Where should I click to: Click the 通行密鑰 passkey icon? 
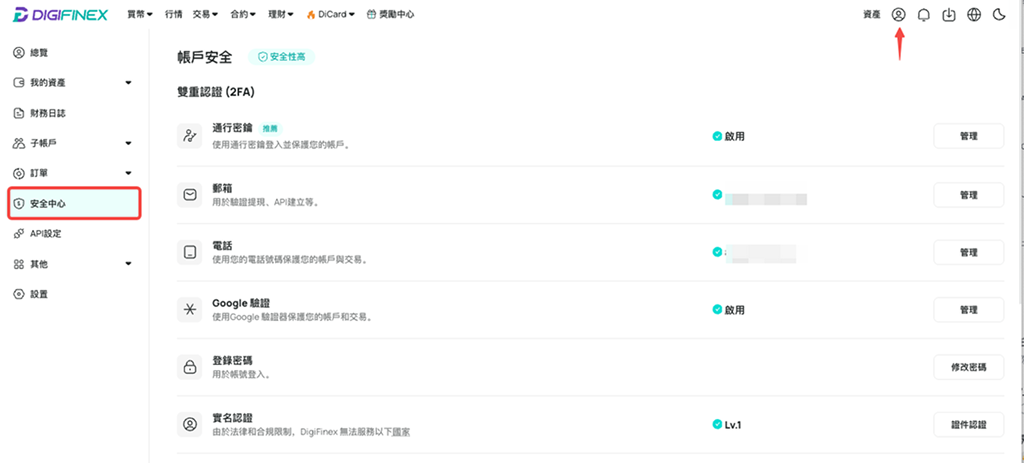tap(189, 136)
